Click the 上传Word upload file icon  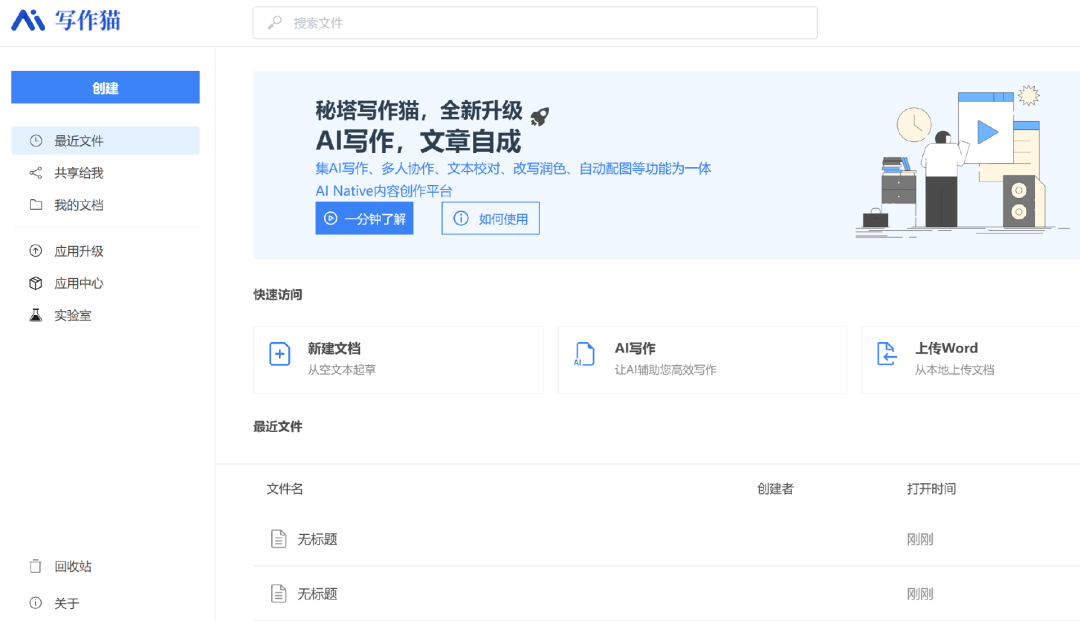coord(886,354)
